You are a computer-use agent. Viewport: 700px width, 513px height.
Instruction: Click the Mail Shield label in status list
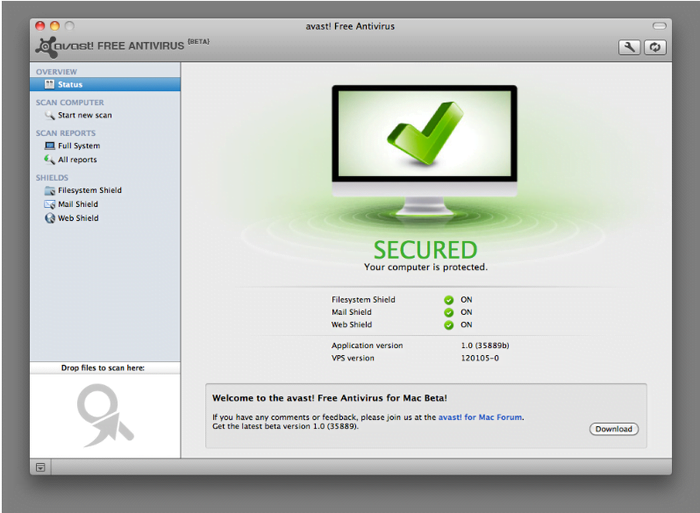pyautogui.click(x=351, y=312)
